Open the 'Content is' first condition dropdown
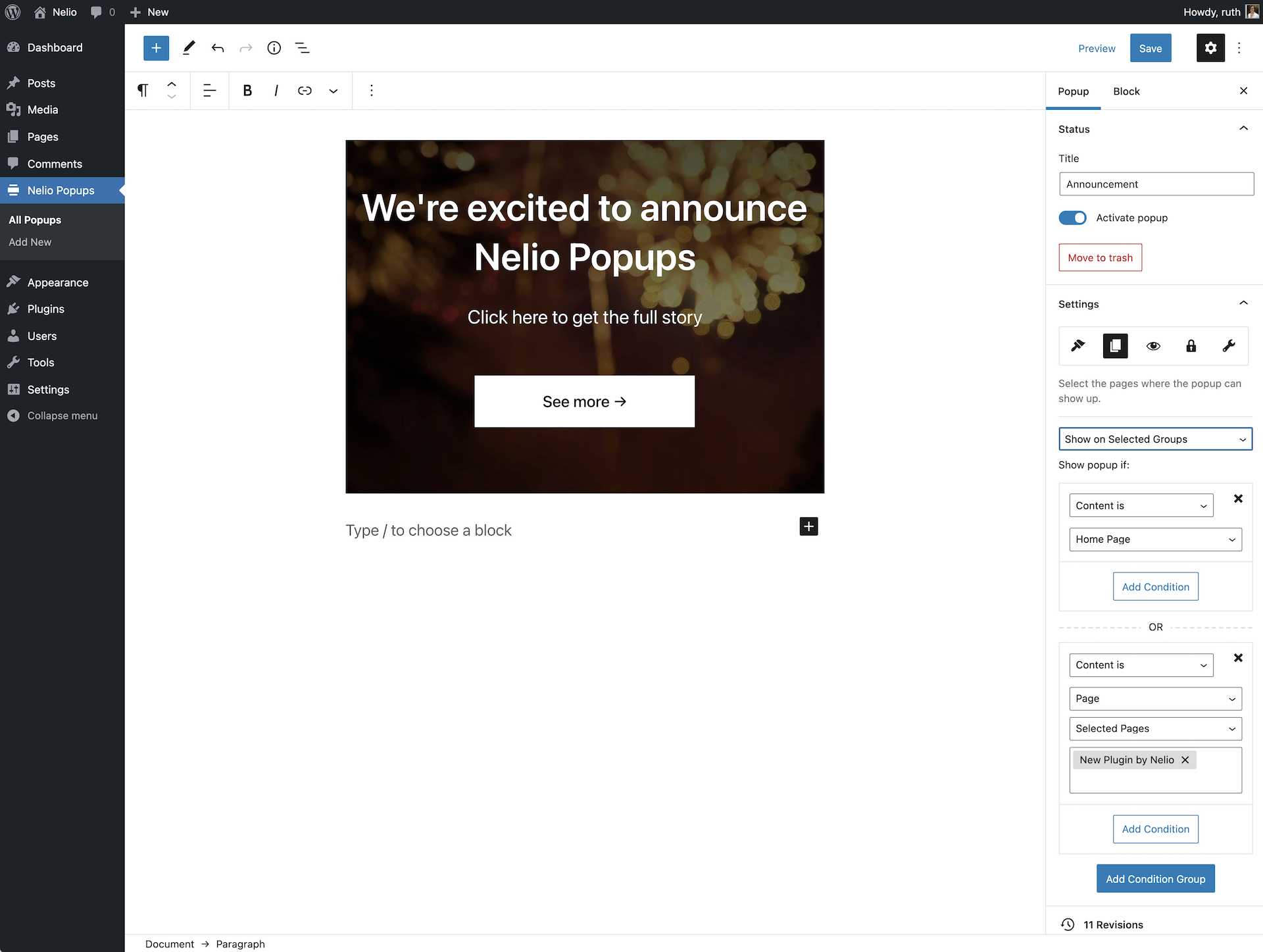This screenshot has height=952, width=1263. coord(1141,504)
